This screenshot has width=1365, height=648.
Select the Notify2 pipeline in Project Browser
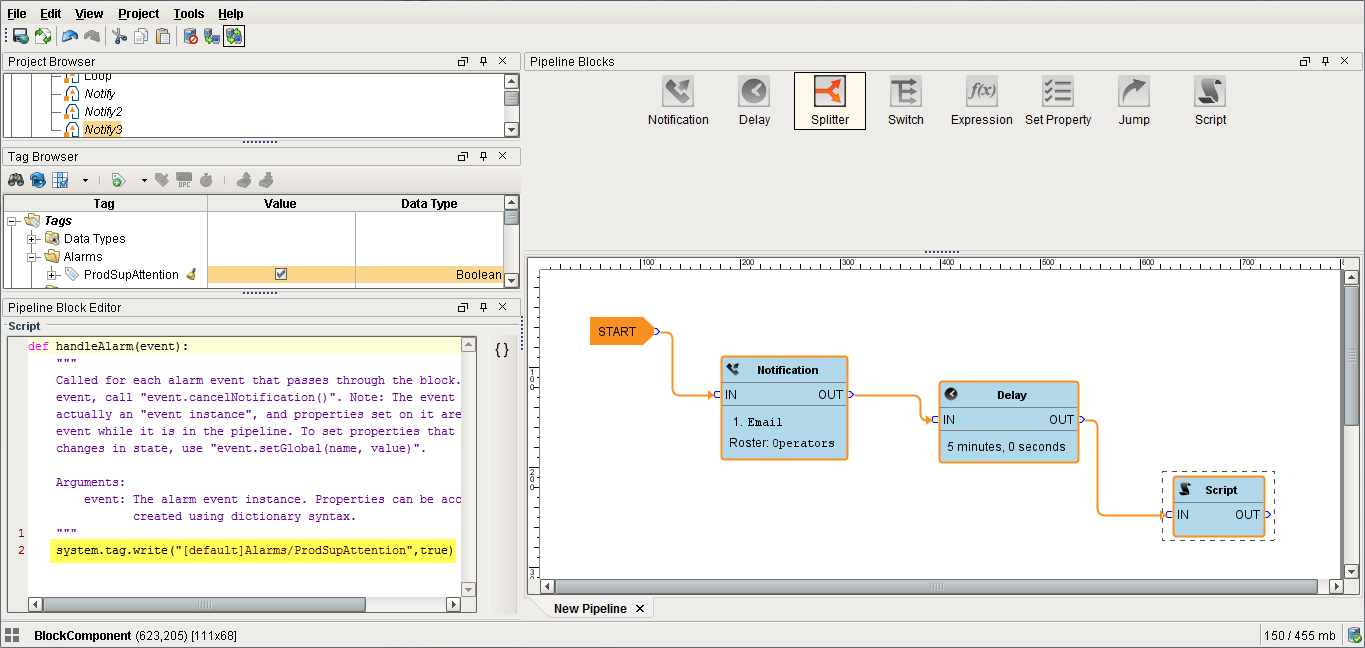[x=103, y=112]
